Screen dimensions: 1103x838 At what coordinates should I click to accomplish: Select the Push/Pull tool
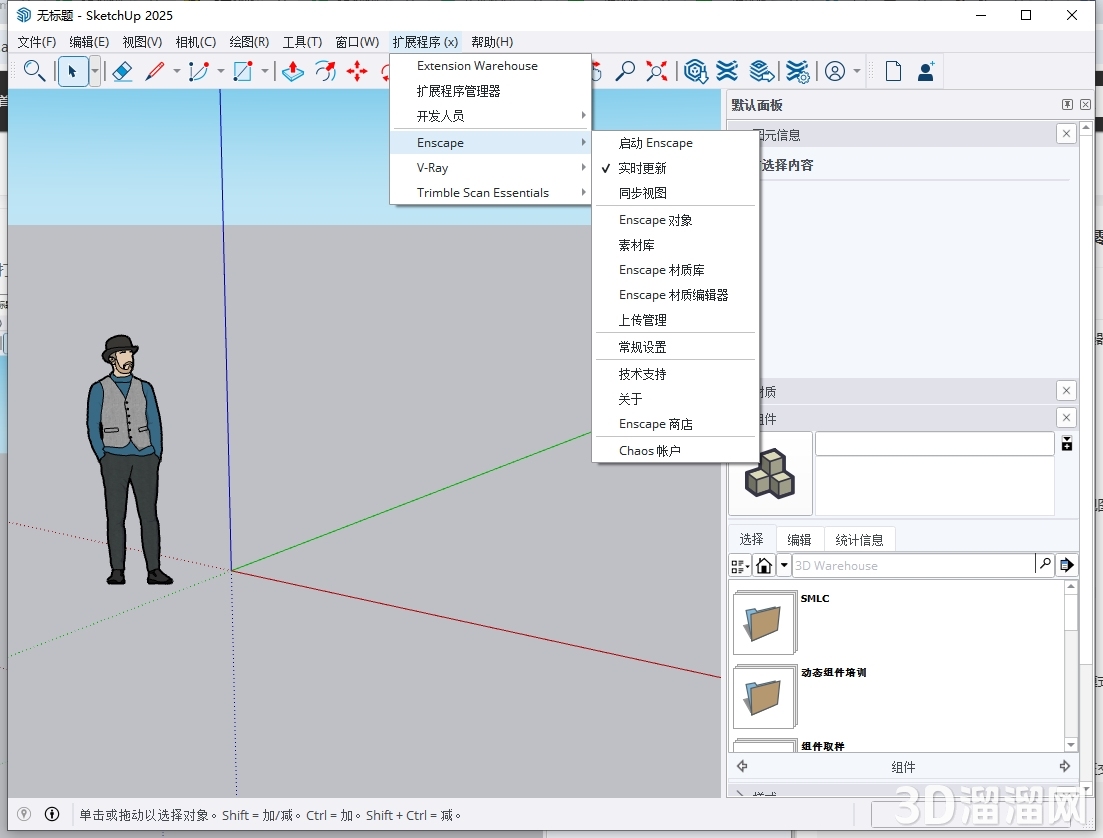[x=293, y=71]
